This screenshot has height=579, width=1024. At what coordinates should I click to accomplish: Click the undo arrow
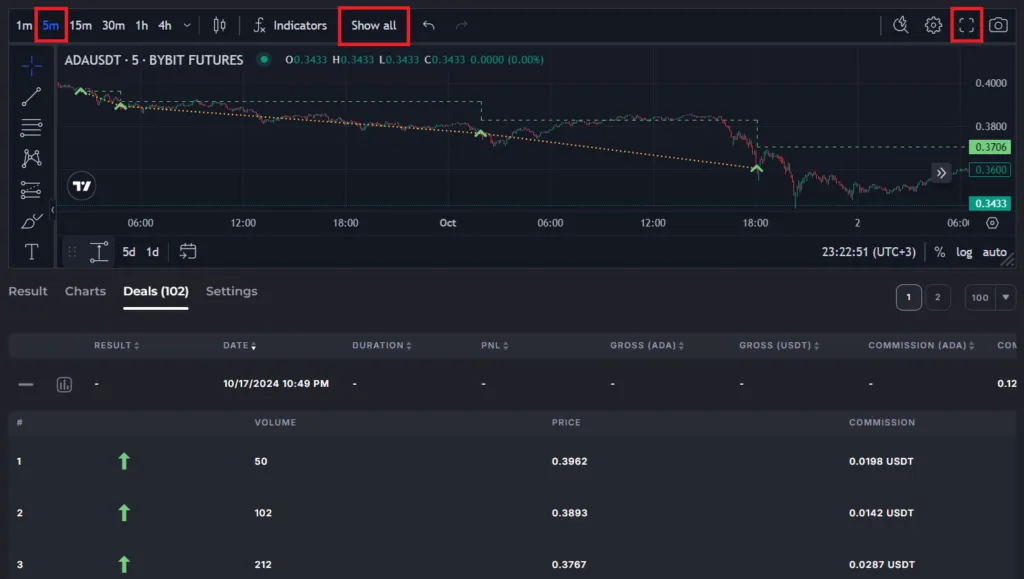[x=429, y=26]
